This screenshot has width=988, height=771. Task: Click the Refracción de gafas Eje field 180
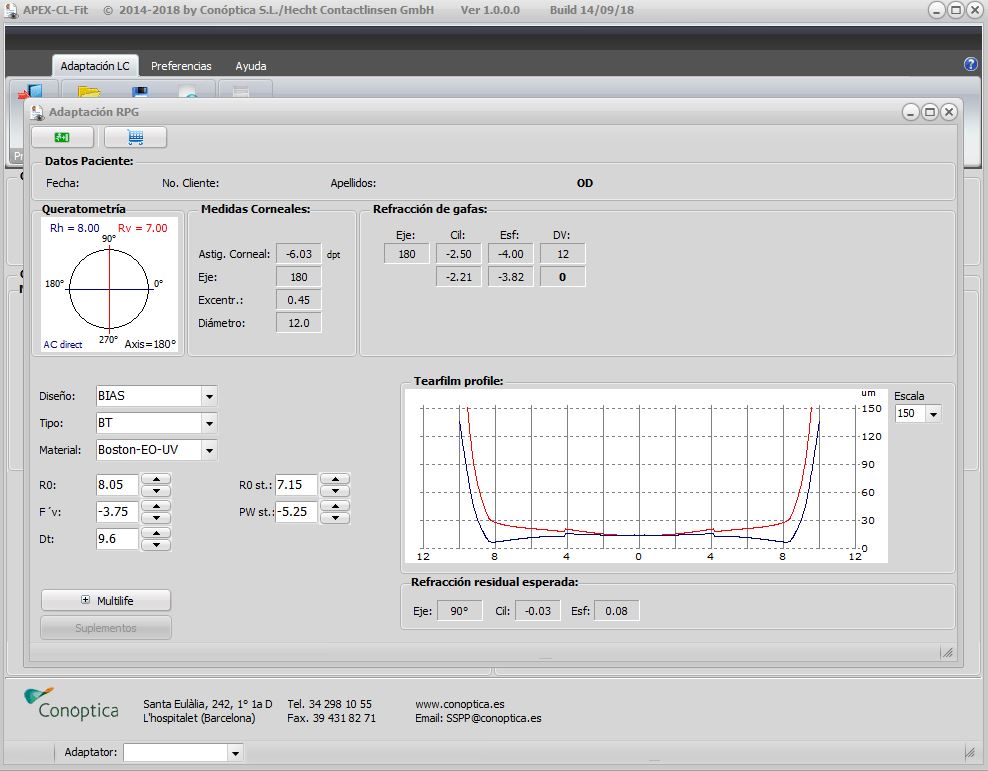pyautogui.click(x=406, y=254)
